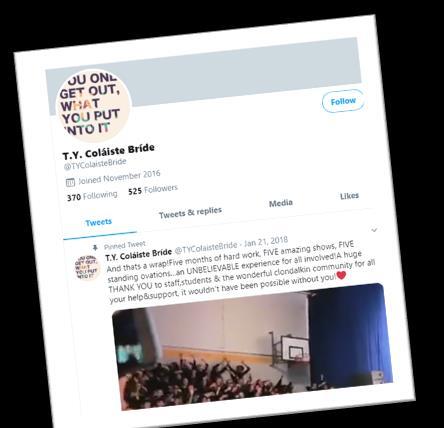Go to the Likes tab

[349, 196]
